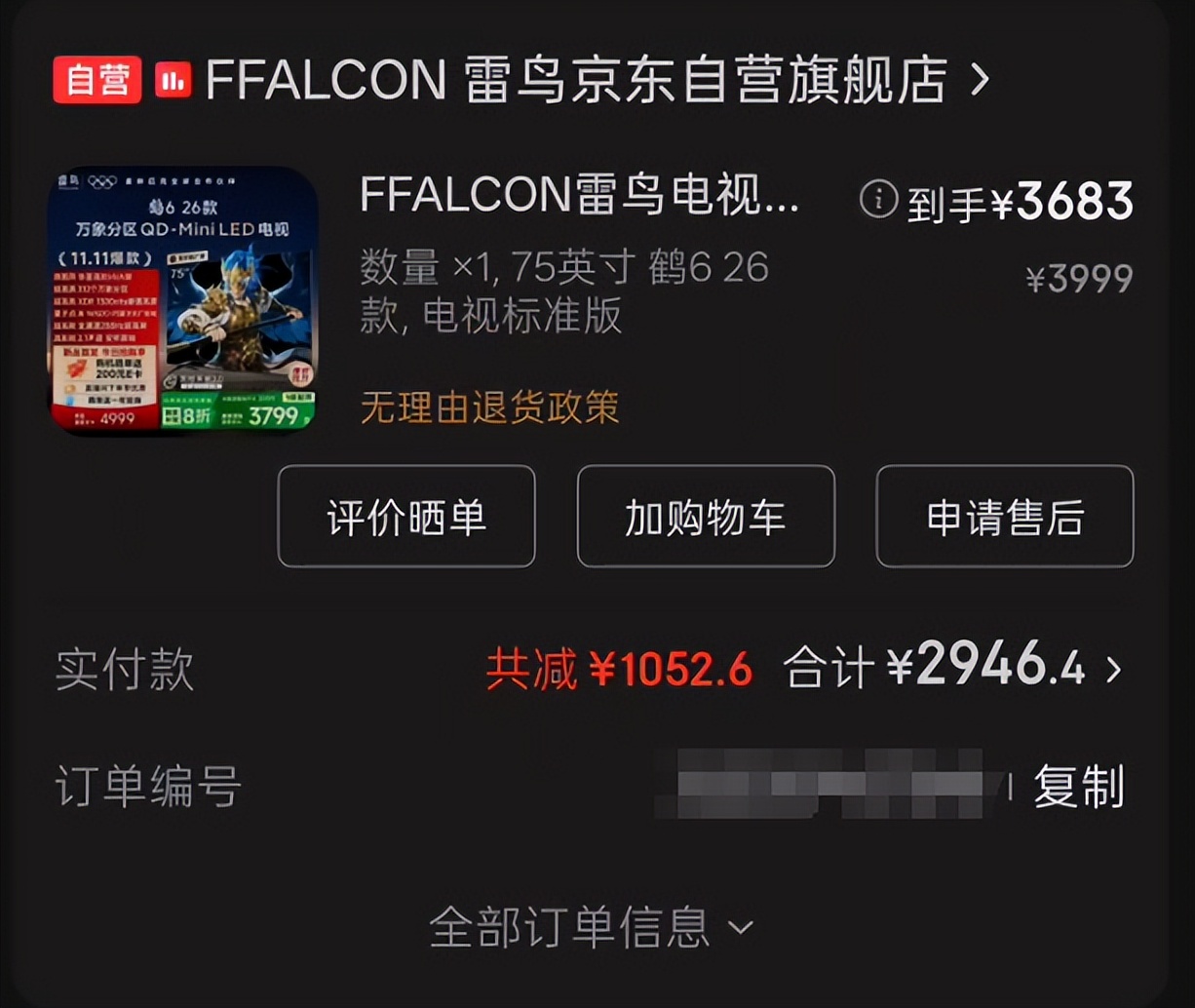
Task: Tap the 共减 ¥1052.6 discount amount
Action: click(619, 670)
